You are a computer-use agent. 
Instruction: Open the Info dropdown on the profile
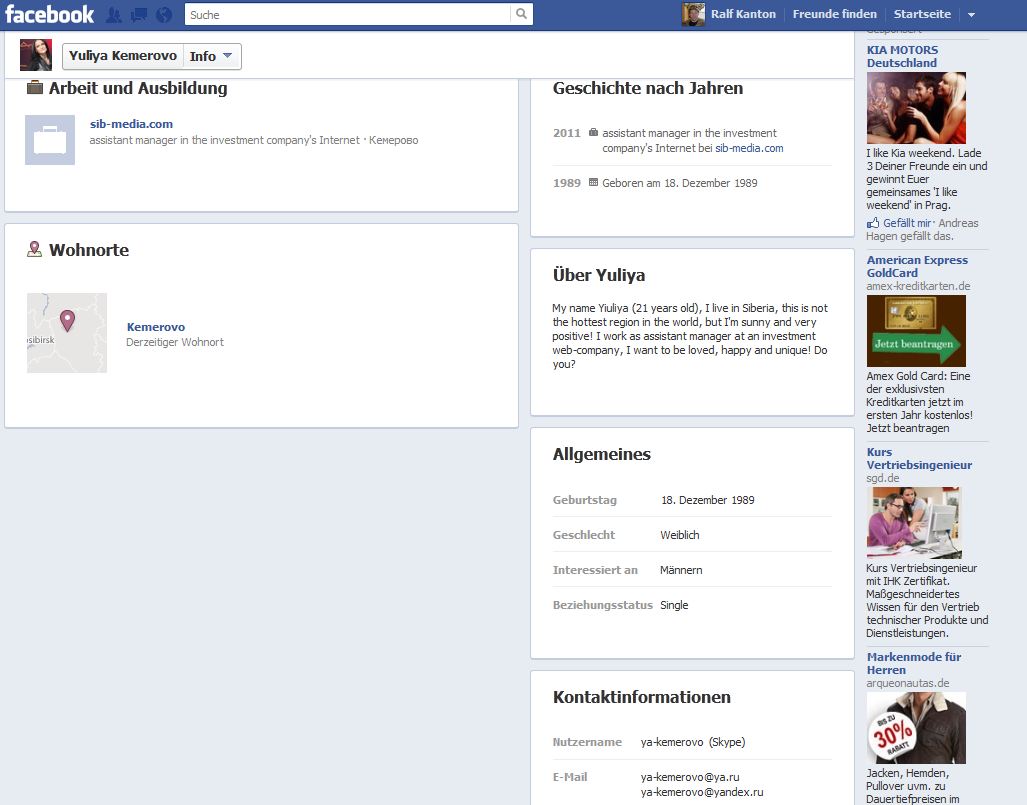click(x=212, y=56)
